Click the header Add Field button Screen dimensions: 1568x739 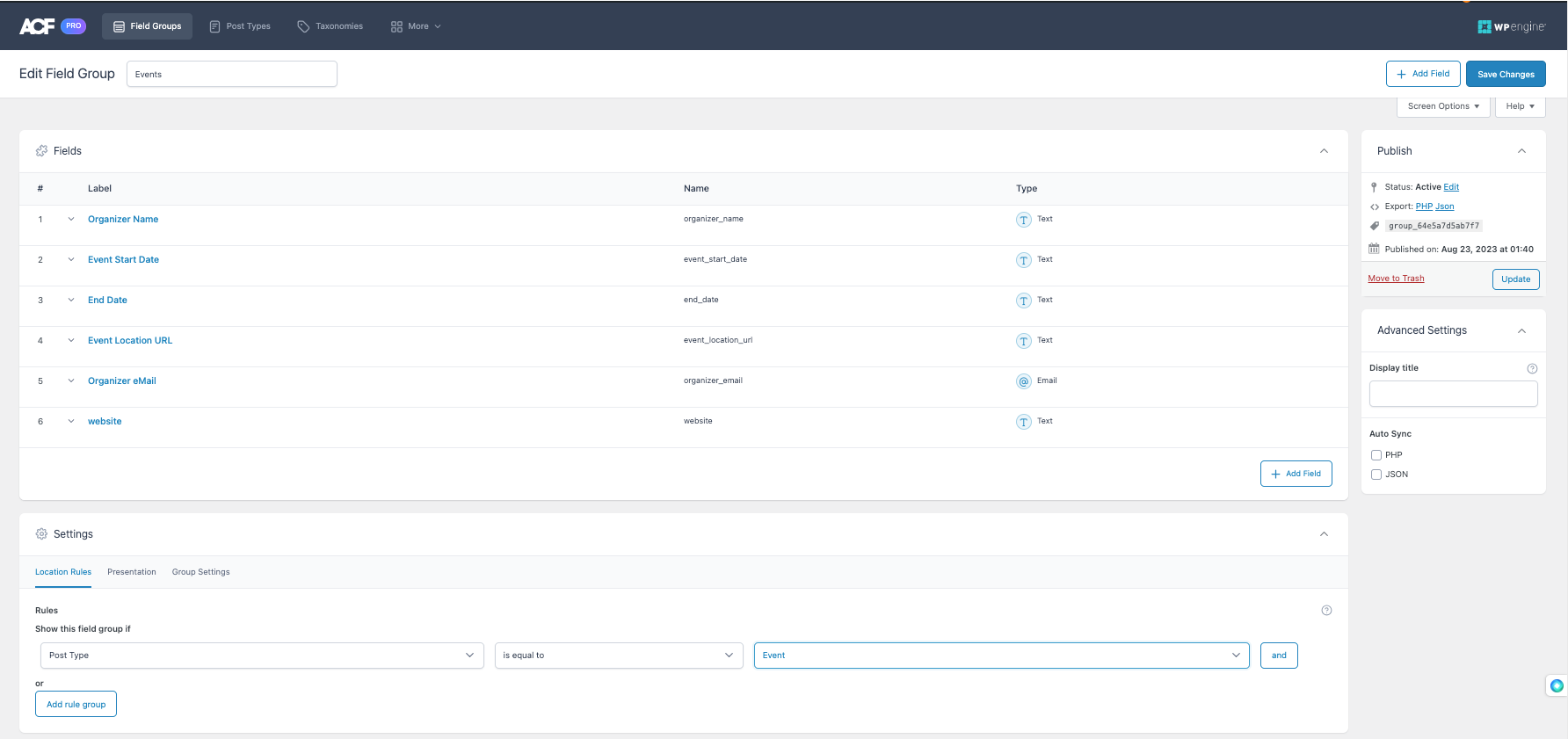(x=1423, y=74)
